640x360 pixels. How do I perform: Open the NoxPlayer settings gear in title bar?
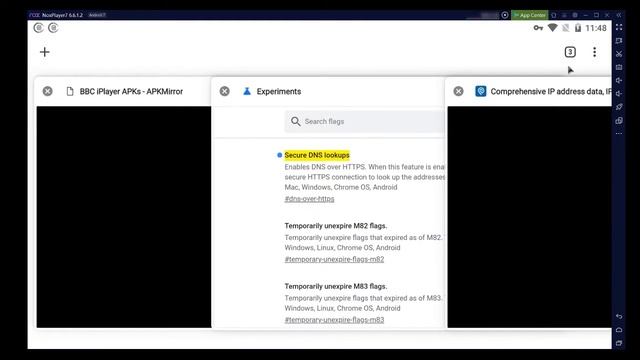(x=575, y=15)
